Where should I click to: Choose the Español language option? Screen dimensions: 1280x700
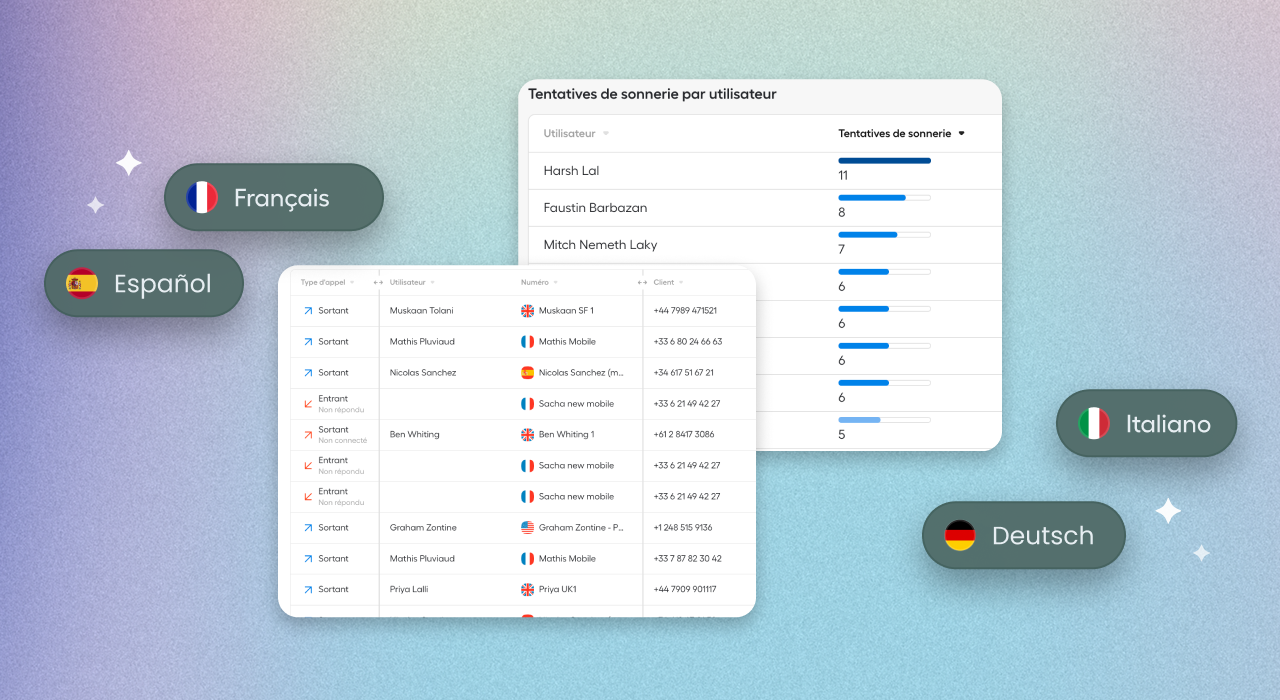(144, 283)
